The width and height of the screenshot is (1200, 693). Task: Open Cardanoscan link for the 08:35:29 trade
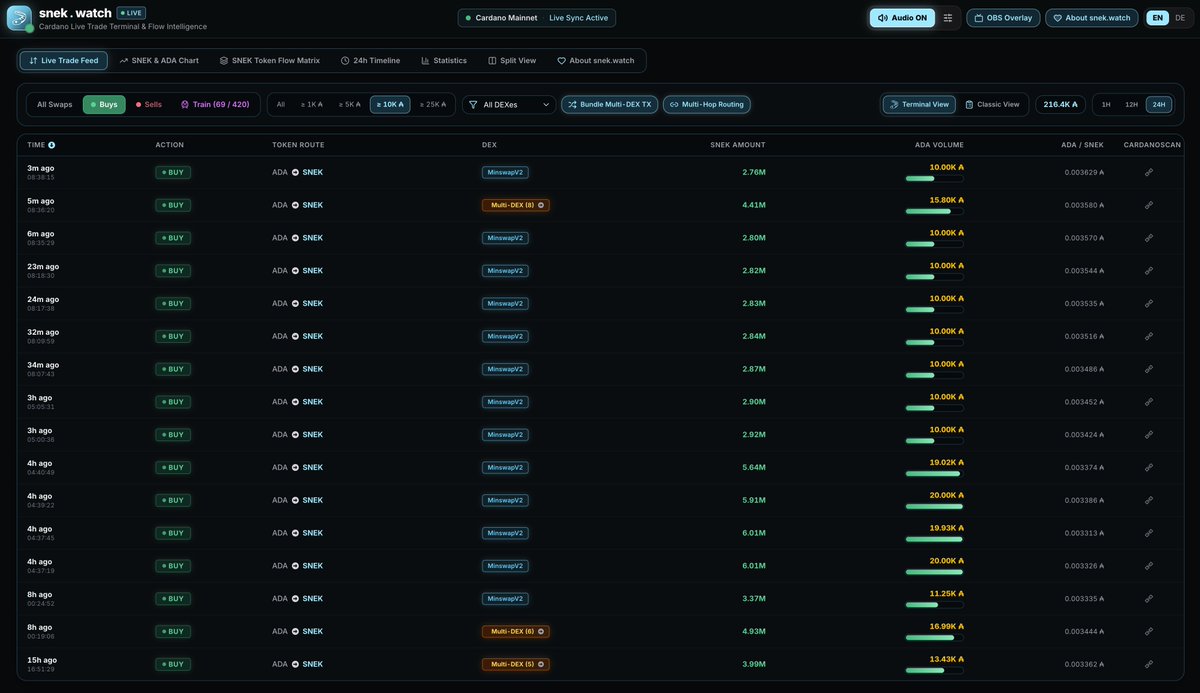pos(1149,238)
